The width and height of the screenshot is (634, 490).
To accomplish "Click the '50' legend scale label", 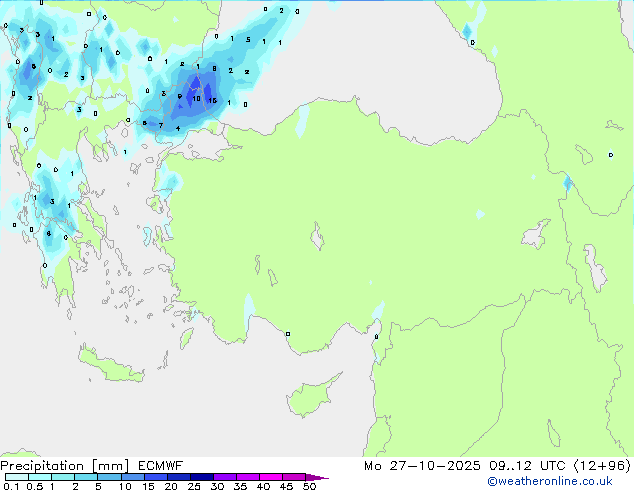I will tap(310, 486).
